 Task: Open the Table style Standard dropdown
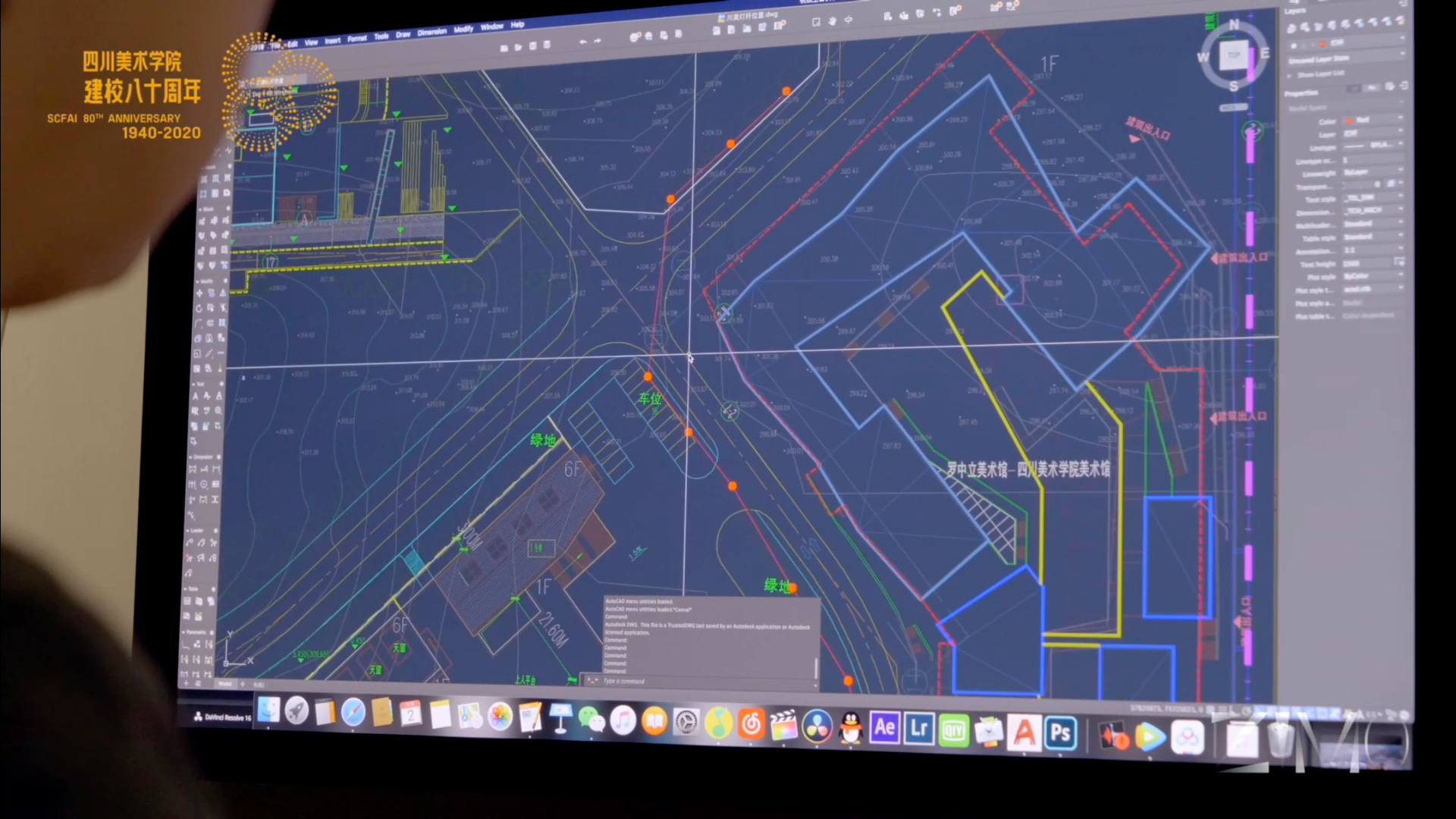click(x=1373, y=237)
